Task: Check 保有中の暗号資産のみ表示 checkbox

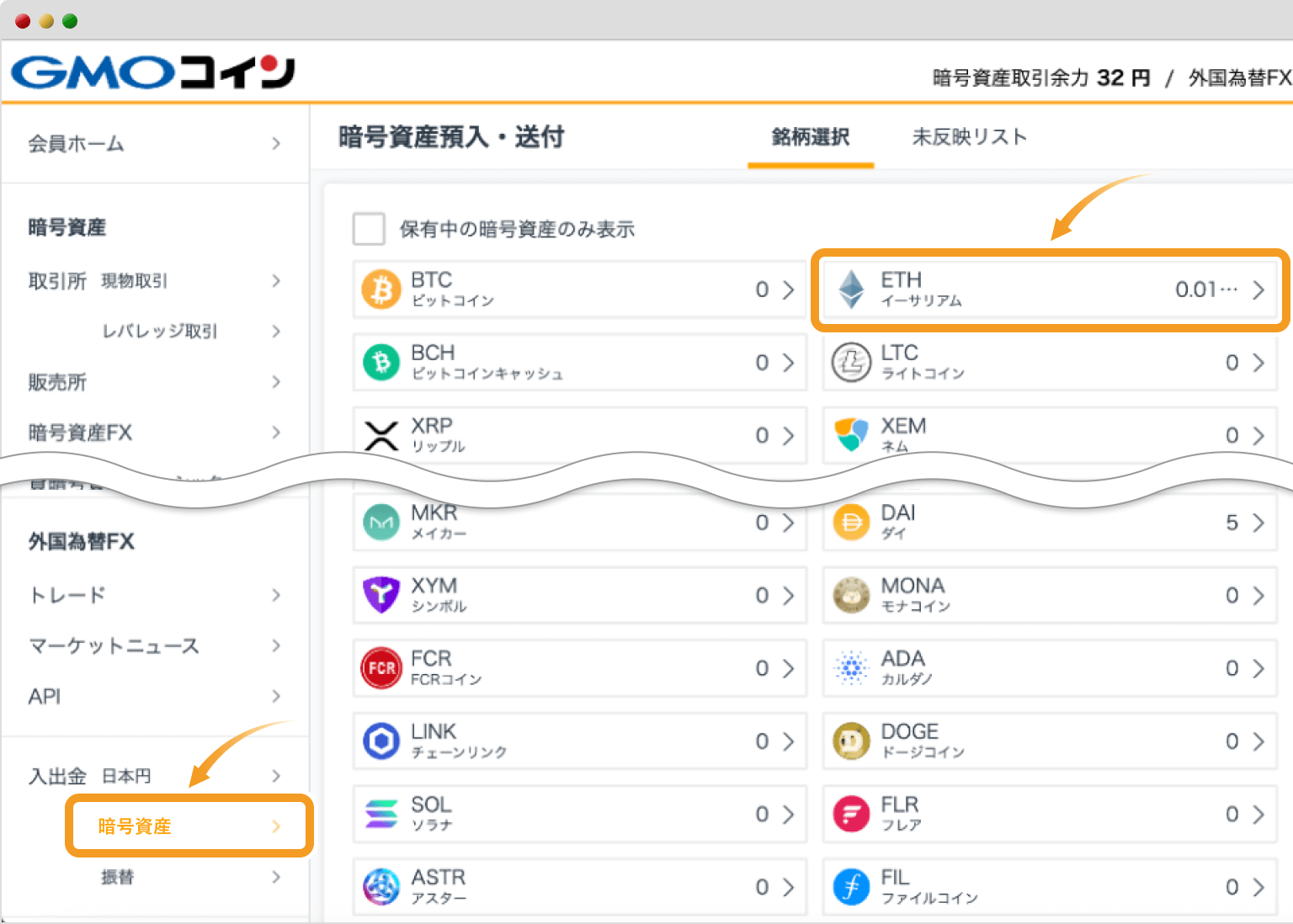Action: (369, 228)
